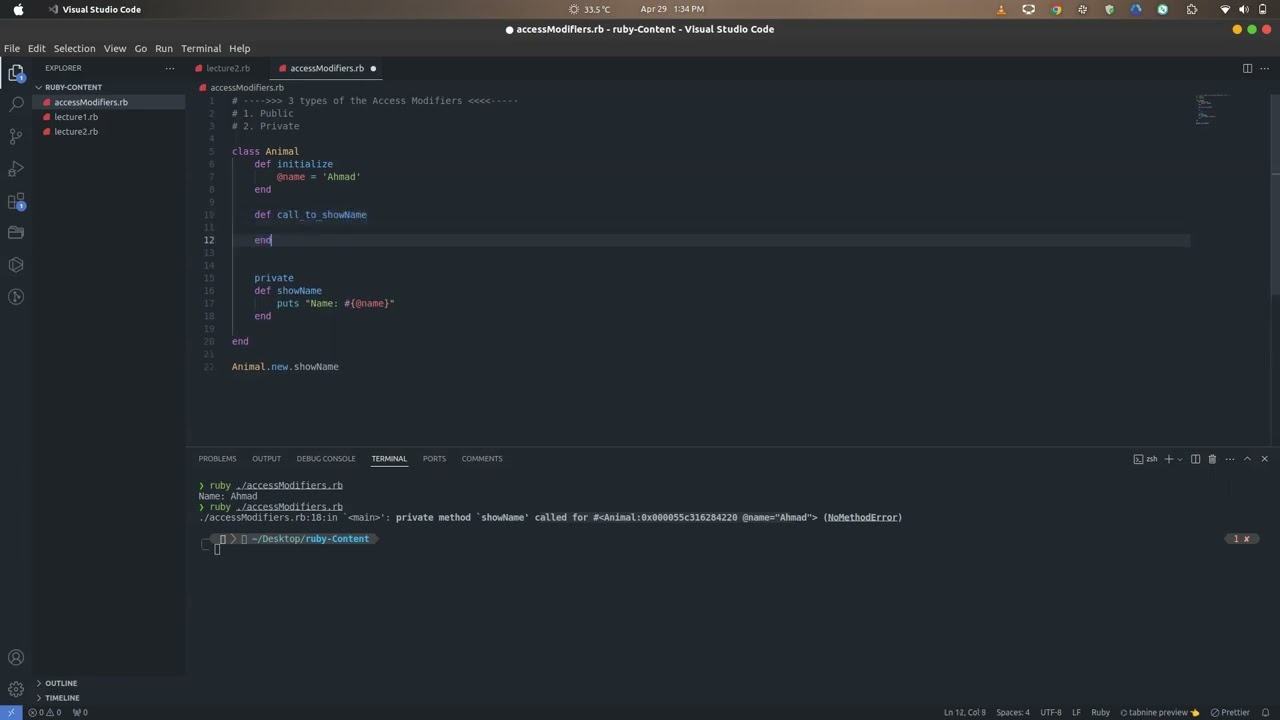This screenshot has width=1280, height=720.
Task: Split the editor right
Action: [1247, 68]
